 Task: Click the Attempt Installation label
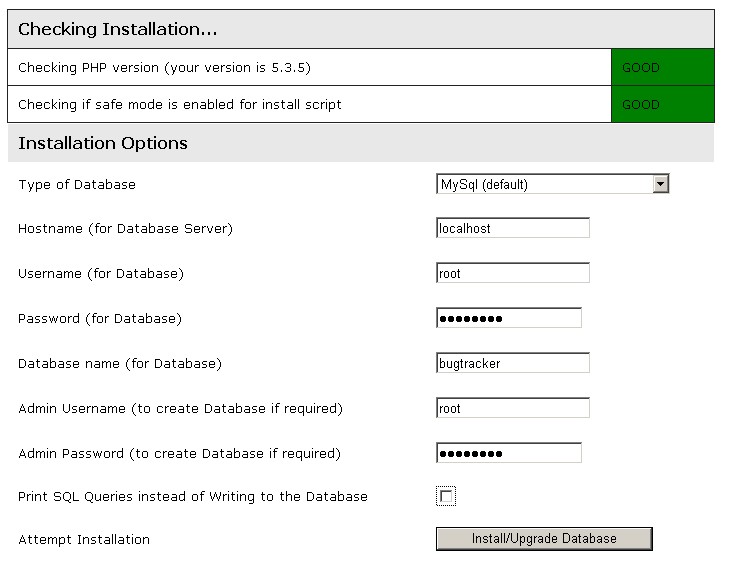click(84, 539)
